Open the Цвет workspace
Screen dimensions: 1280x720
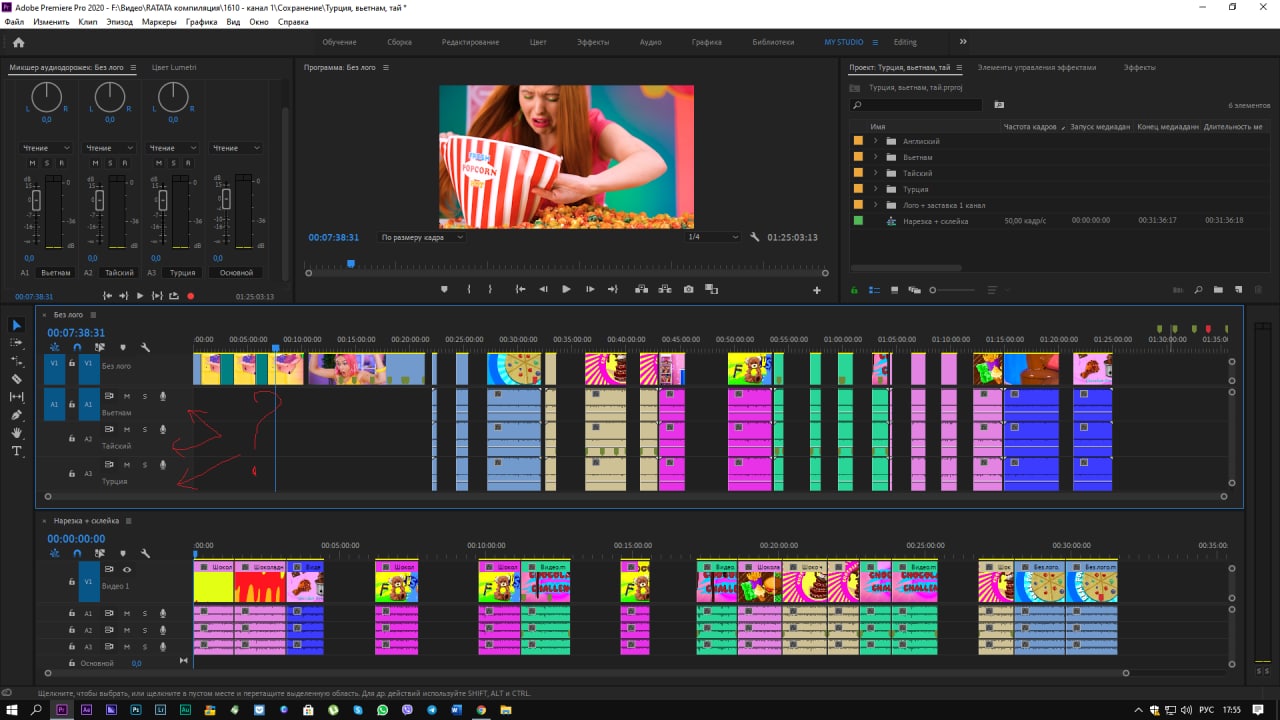click(538, 42)
